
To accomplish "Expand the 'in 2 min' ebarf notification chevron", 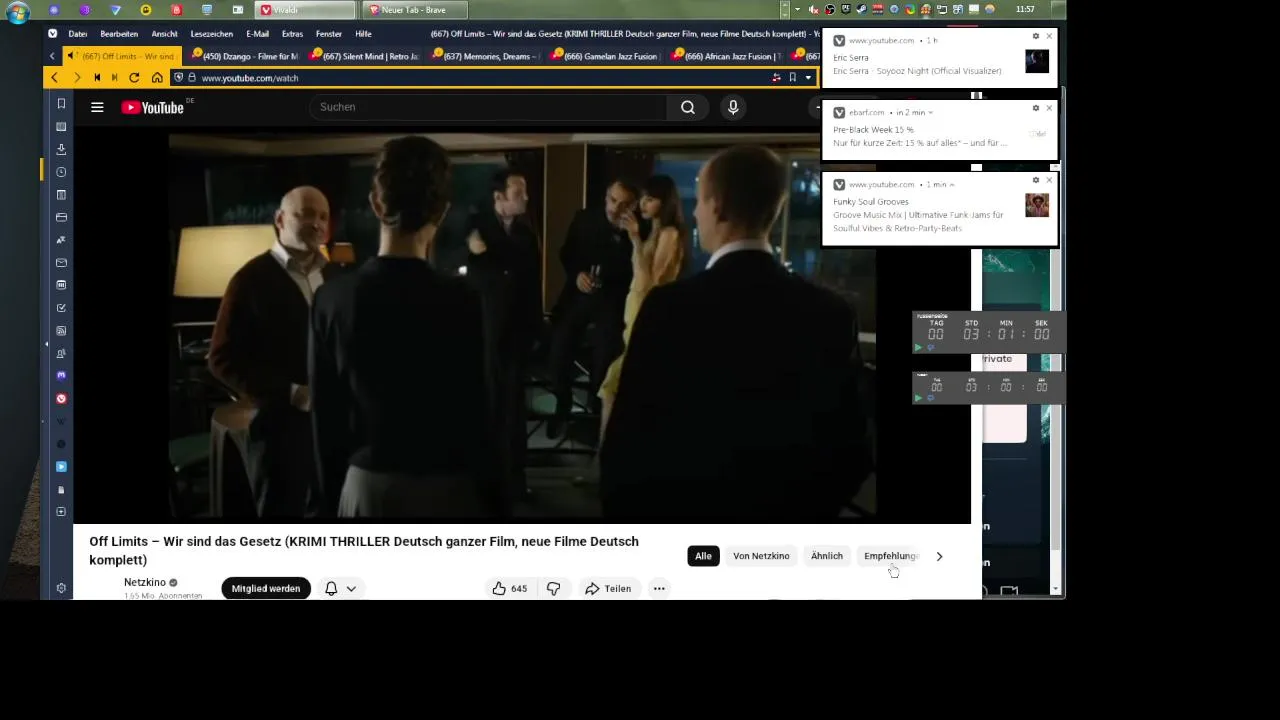I will pos(930,113).
